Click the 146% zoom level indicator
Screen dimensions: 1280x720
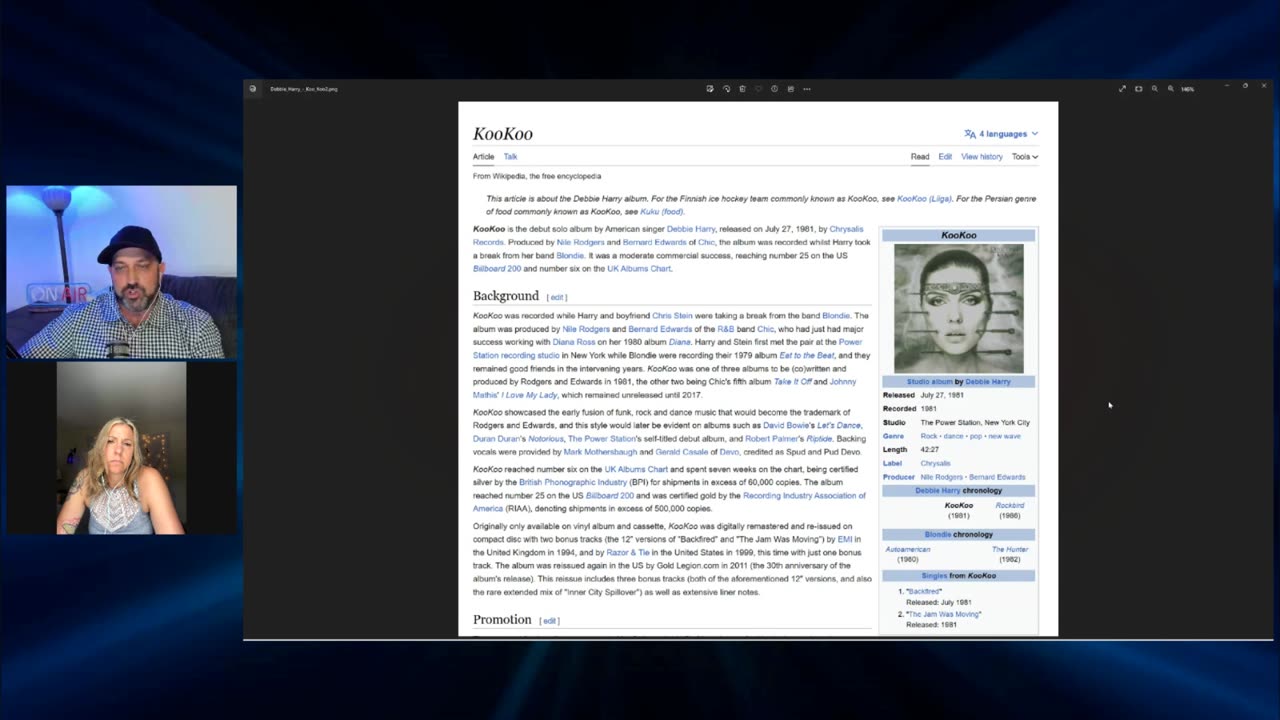pos(1187,89)
